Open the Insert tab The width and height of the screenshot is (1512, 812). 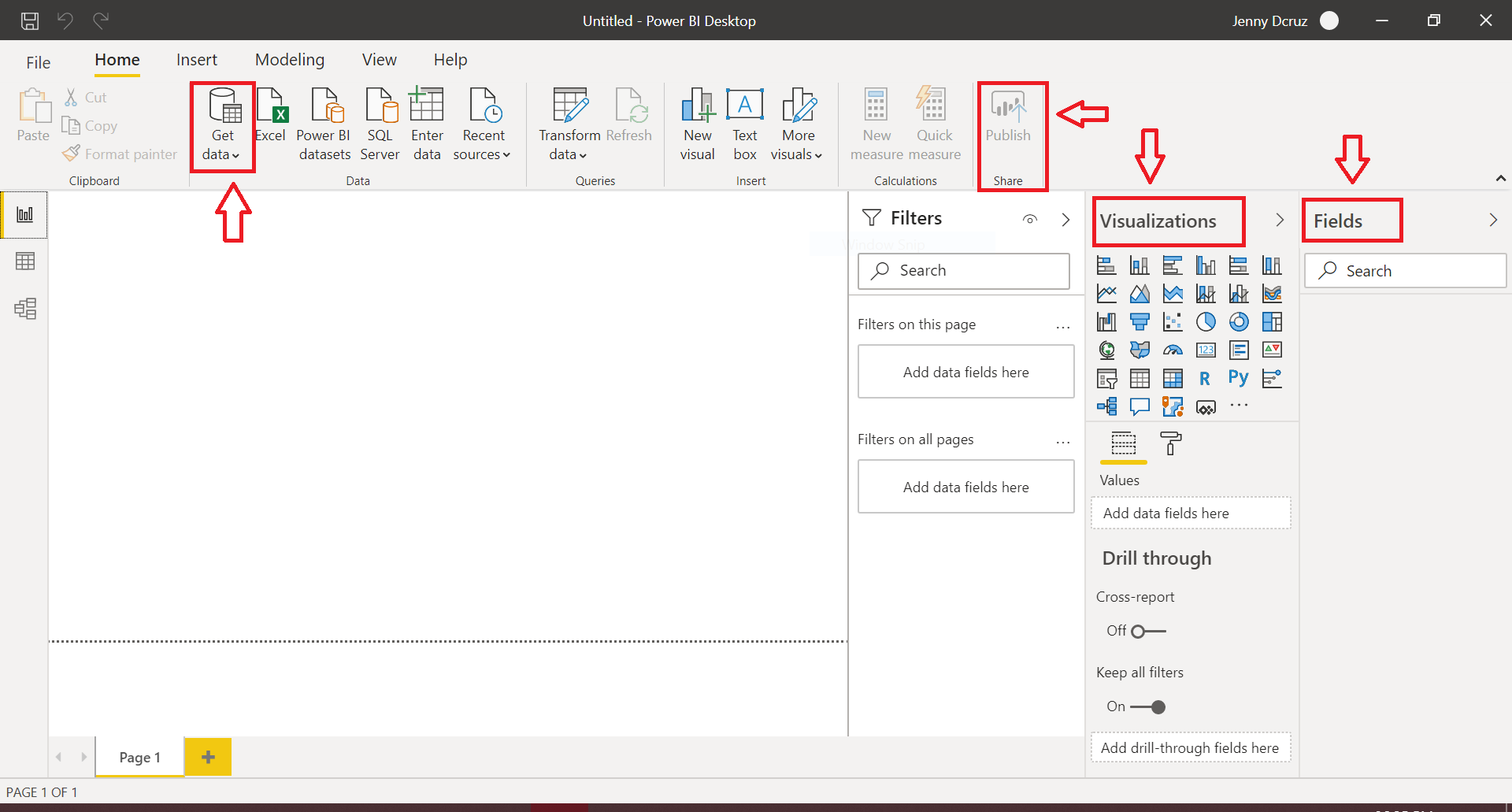[197, 59]
